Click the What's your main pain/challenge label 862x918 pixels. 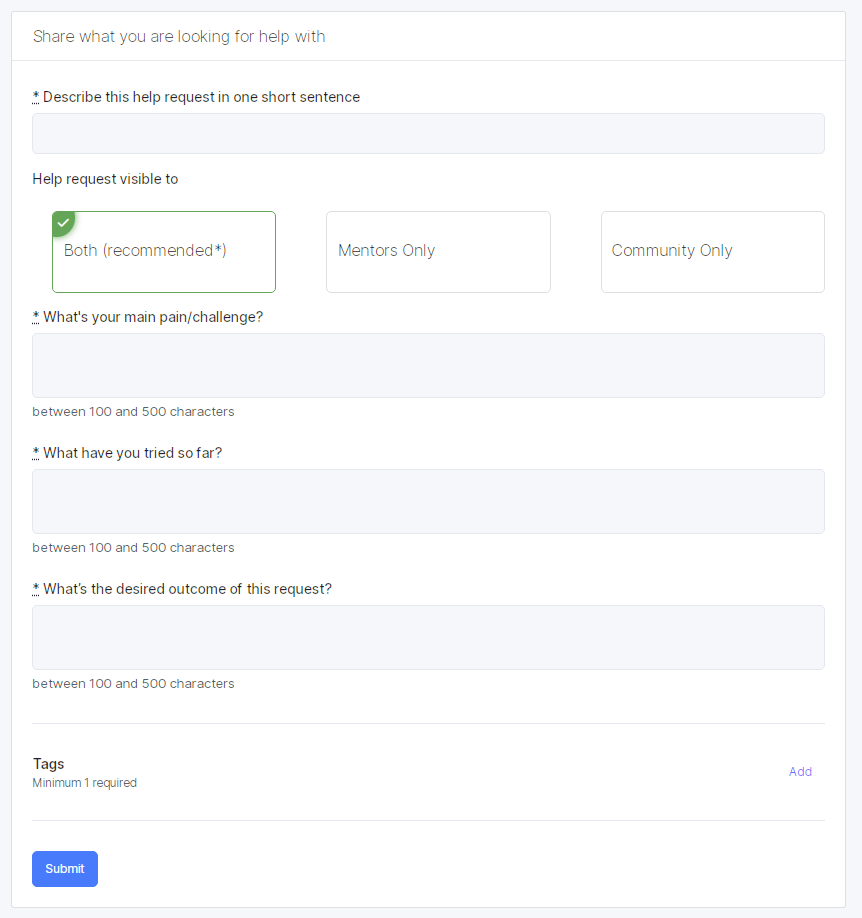point(153,317)
